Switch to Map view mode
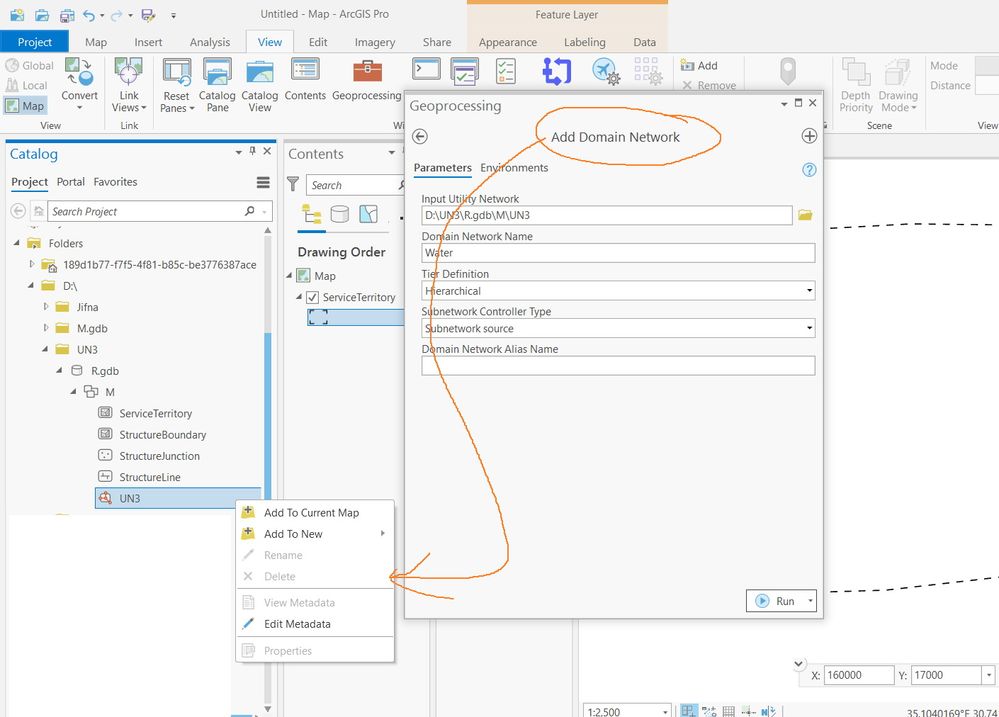This screenshot has width=999, height=717. coord(26,106)
